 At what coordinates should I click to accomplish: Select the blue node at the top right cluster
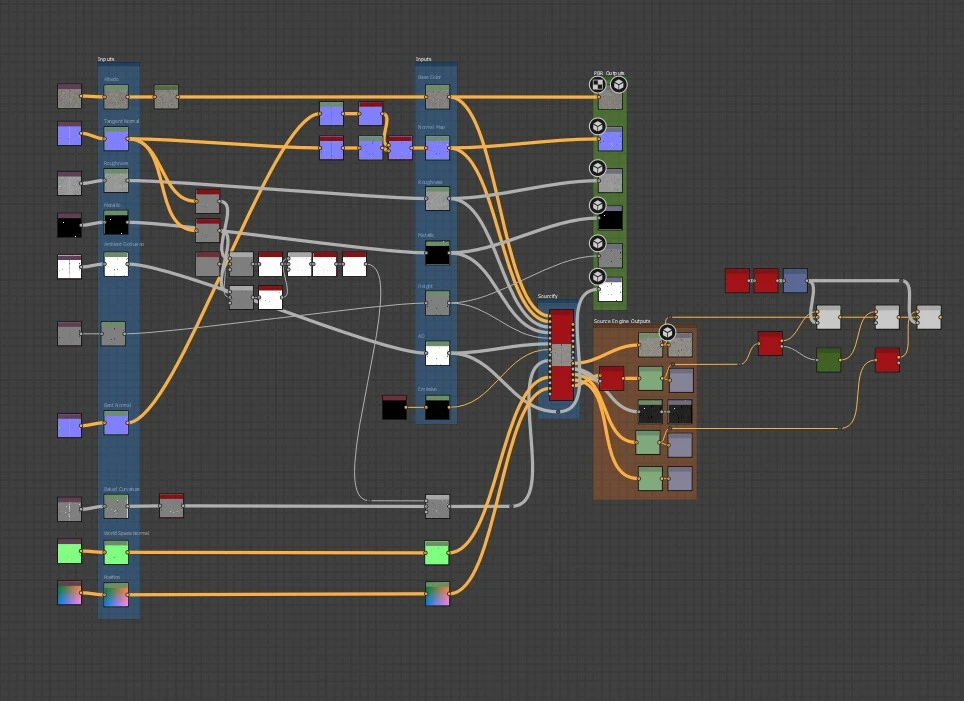pyautogui.click(x=793, y=282)
